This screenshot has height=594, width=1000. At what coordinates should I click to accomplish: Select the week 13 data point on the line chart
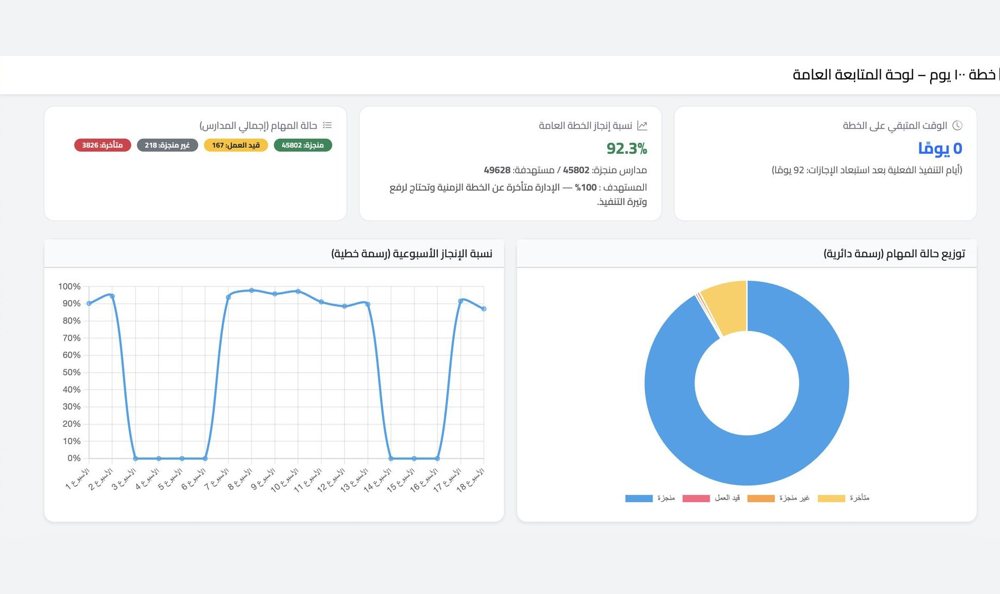tap(367, 304)
